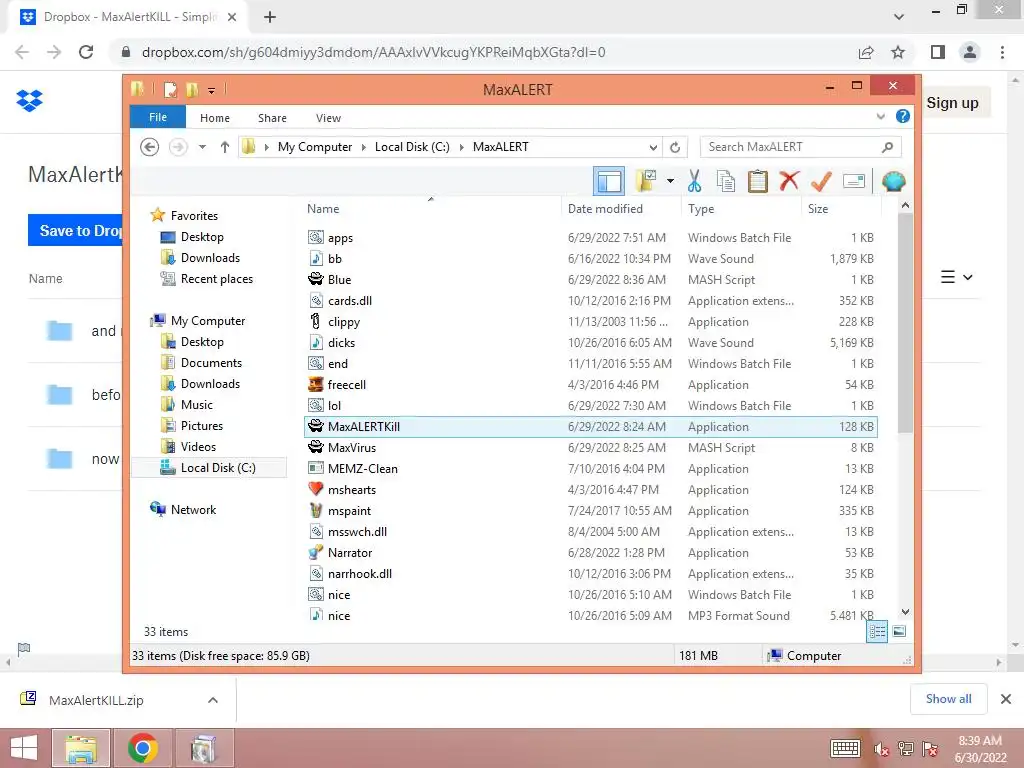Open MaxAlertKILL.zip download options arrow

click(x=213, y=700)
